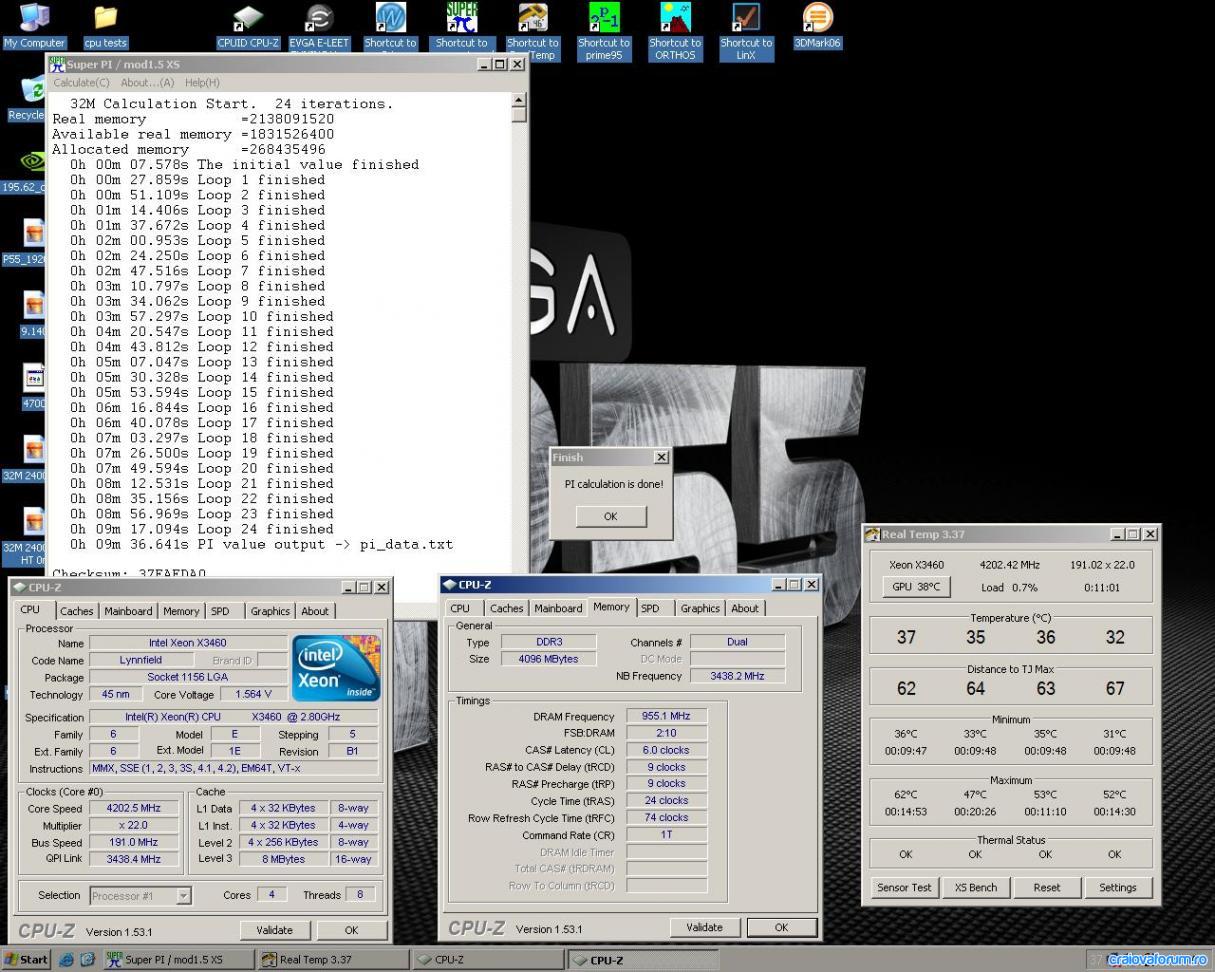Switch to Caches tab in left CPU-Z window
Screen dimensions: 1215x972
76,611
